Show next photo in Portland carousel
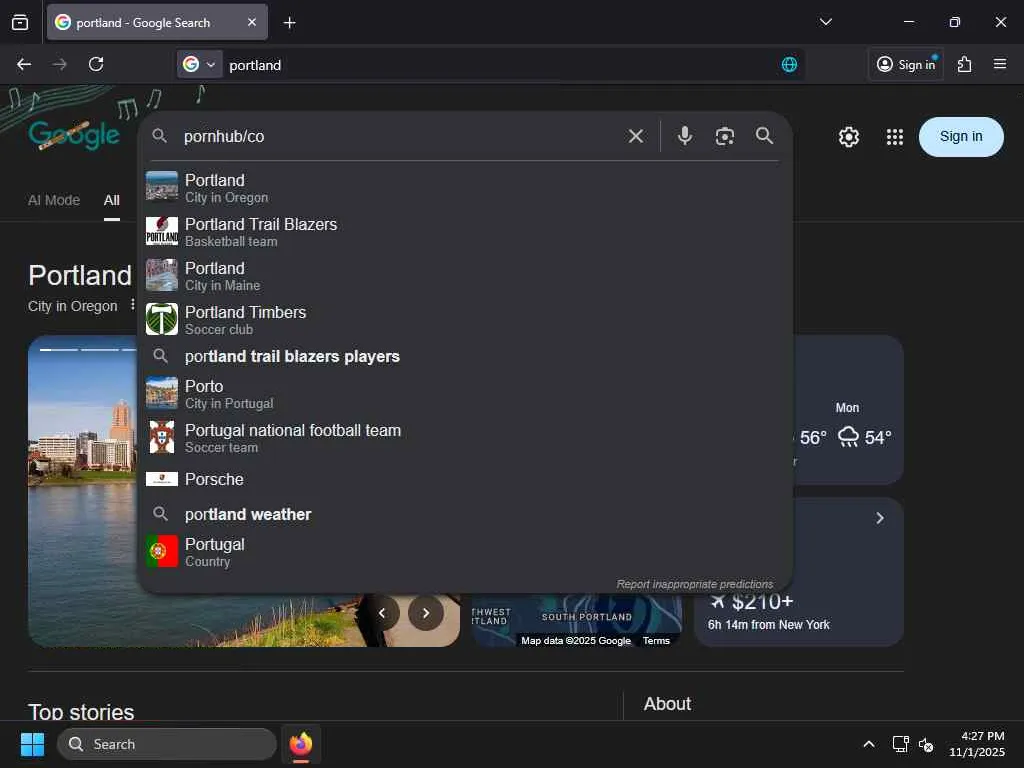 425,613
